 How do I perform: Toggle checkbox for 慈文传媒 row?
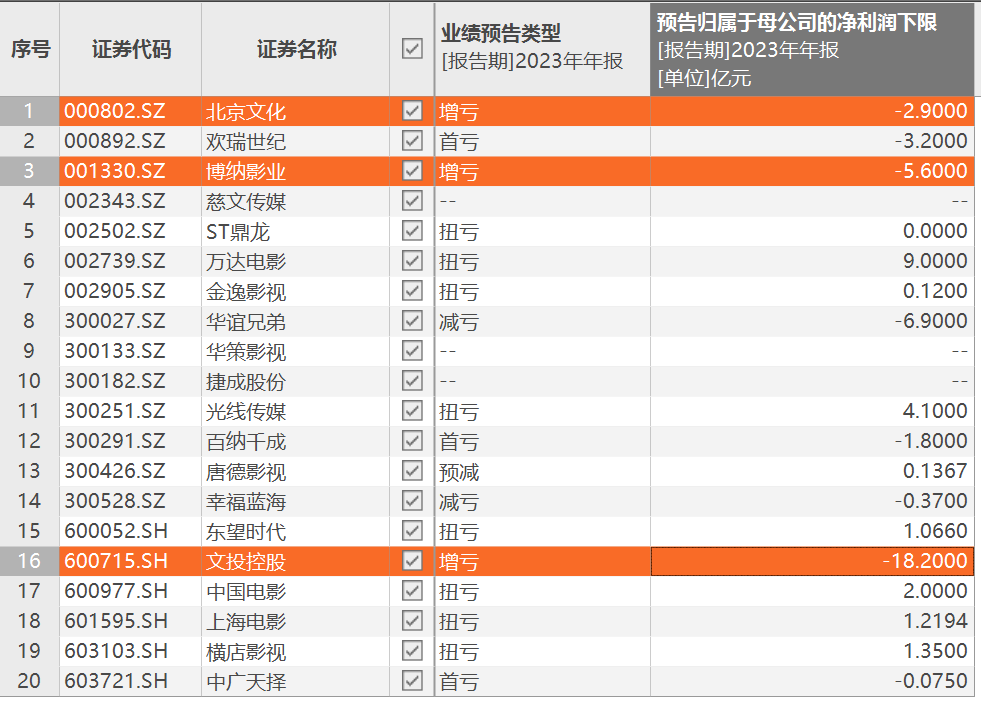tap(412, 201)
